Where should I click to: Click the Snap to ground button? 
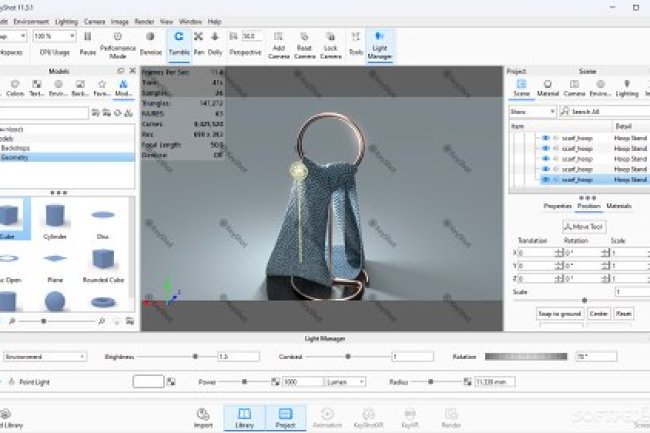coord(559,314)
